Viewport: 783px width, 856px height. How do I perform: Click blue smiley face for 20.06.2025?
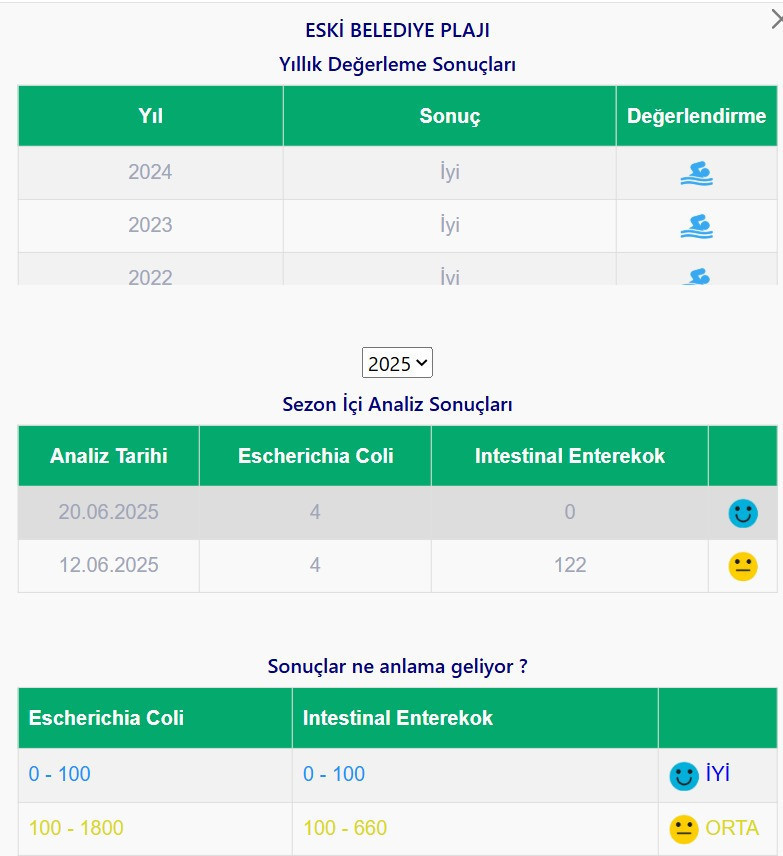point(742,514)
